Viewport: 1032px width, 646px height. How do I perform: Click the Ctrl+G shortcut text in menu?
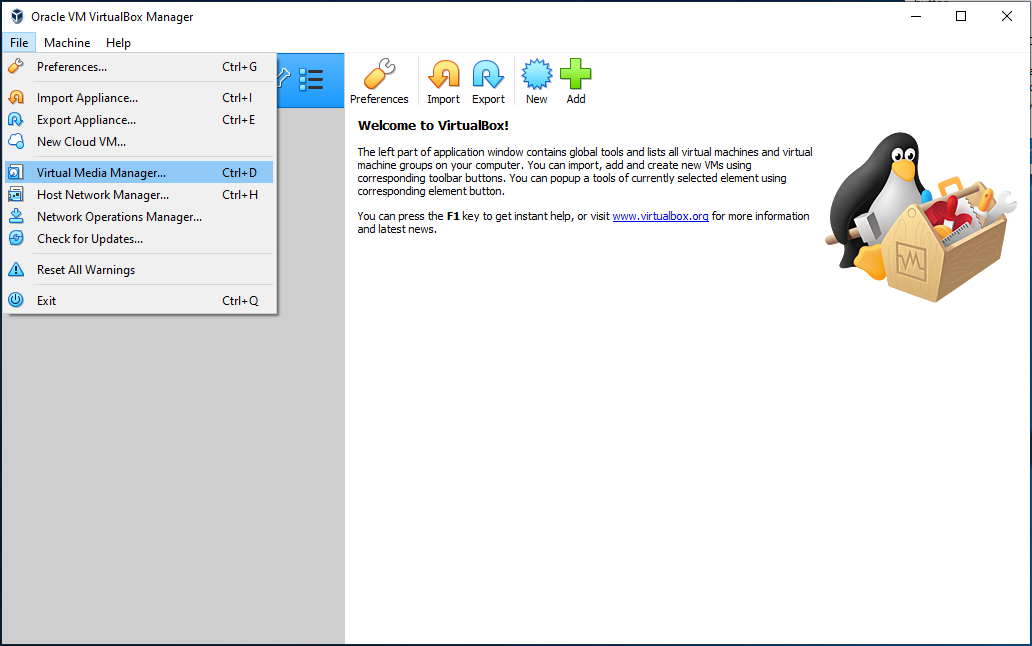pos(240,66)
